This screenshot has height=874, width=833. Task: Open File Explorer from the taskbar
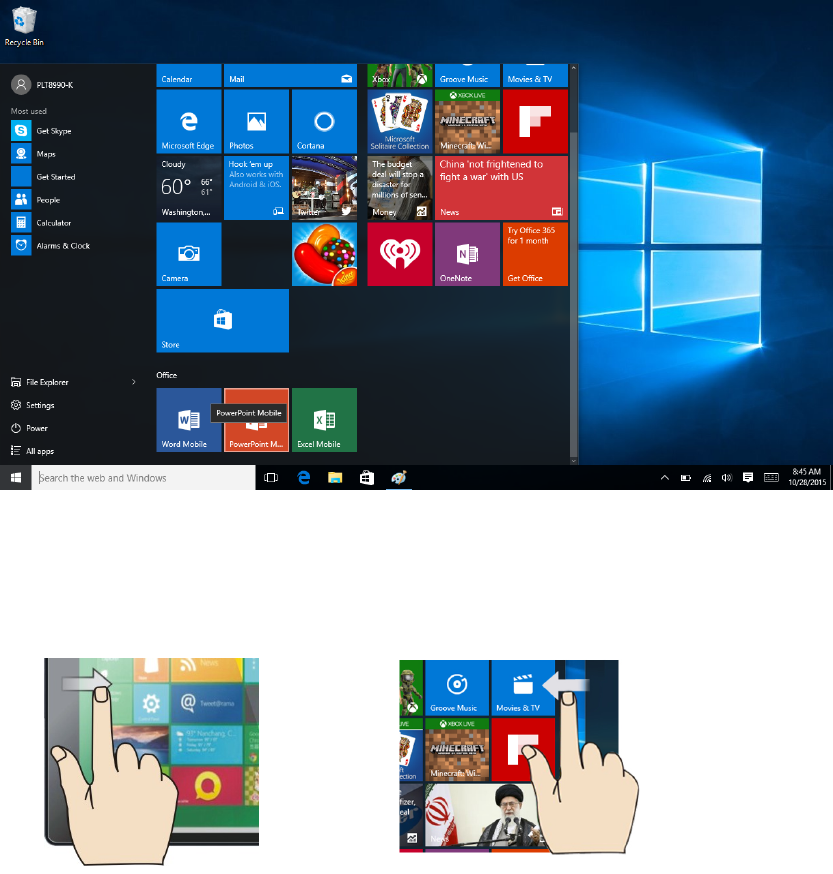tap(335, 478)
